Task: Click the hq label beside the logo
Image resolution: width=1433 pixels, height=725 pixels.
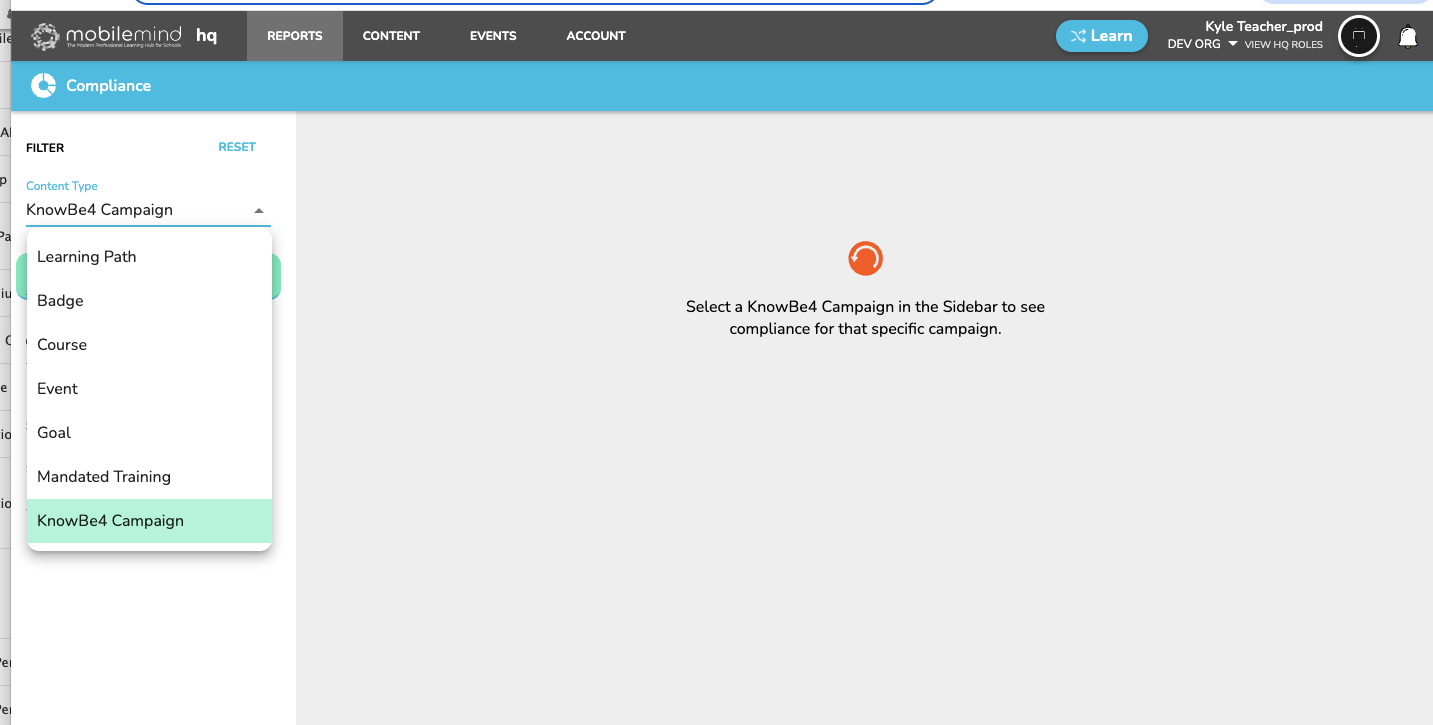Action: 206,36
